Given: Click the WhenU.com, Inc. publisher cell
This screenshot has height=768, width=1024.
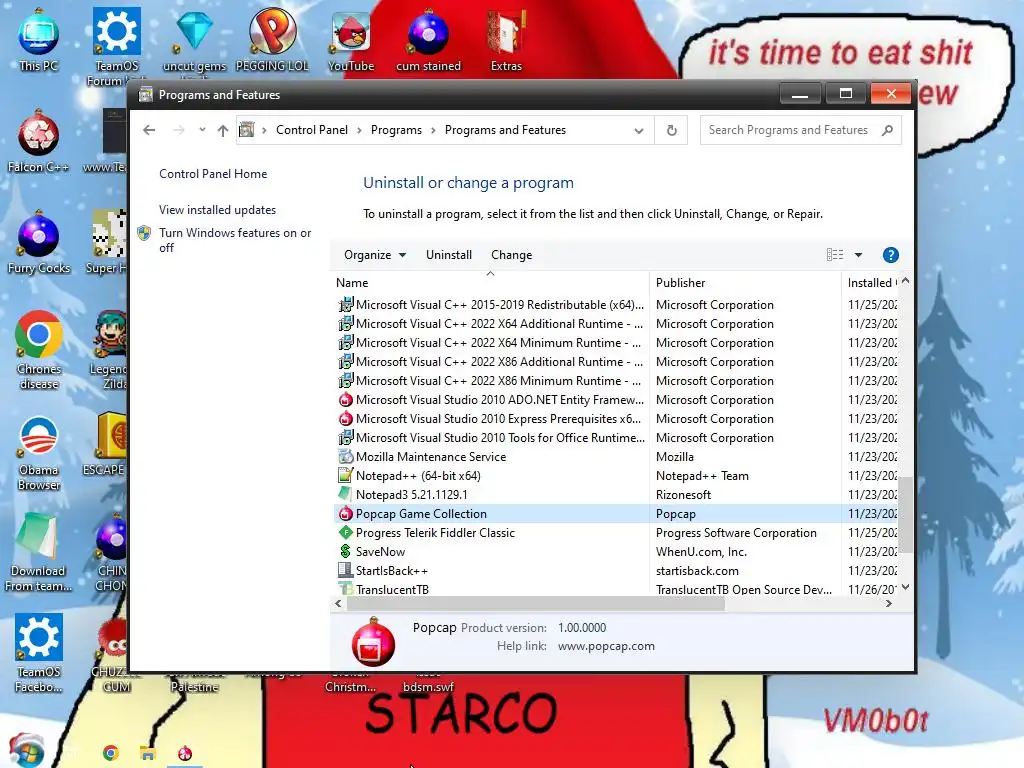Looking at the screenshot, I should point(701,551).
